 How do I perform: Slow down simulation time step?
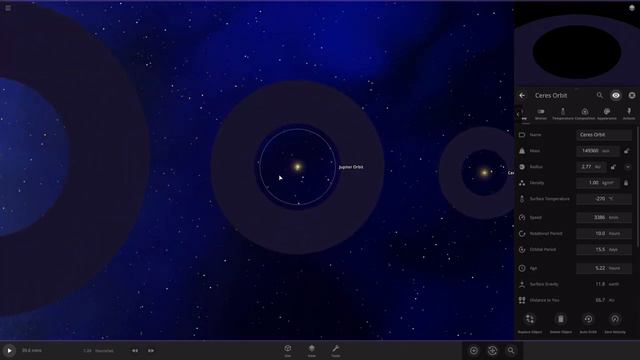135,351
